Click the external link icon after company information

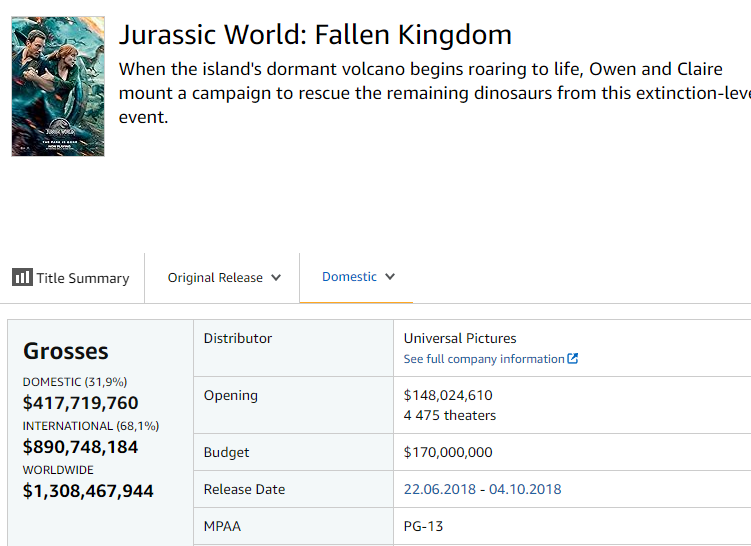(x=572, y=358)
